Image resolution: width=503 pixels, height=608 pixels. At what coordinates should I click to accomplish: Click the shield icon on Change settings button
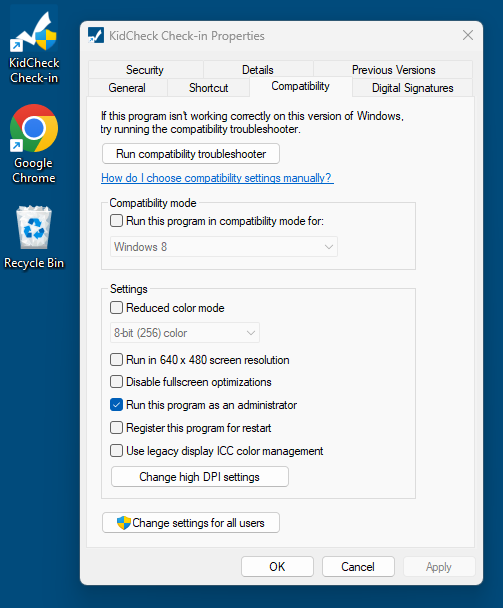point(124,523)
